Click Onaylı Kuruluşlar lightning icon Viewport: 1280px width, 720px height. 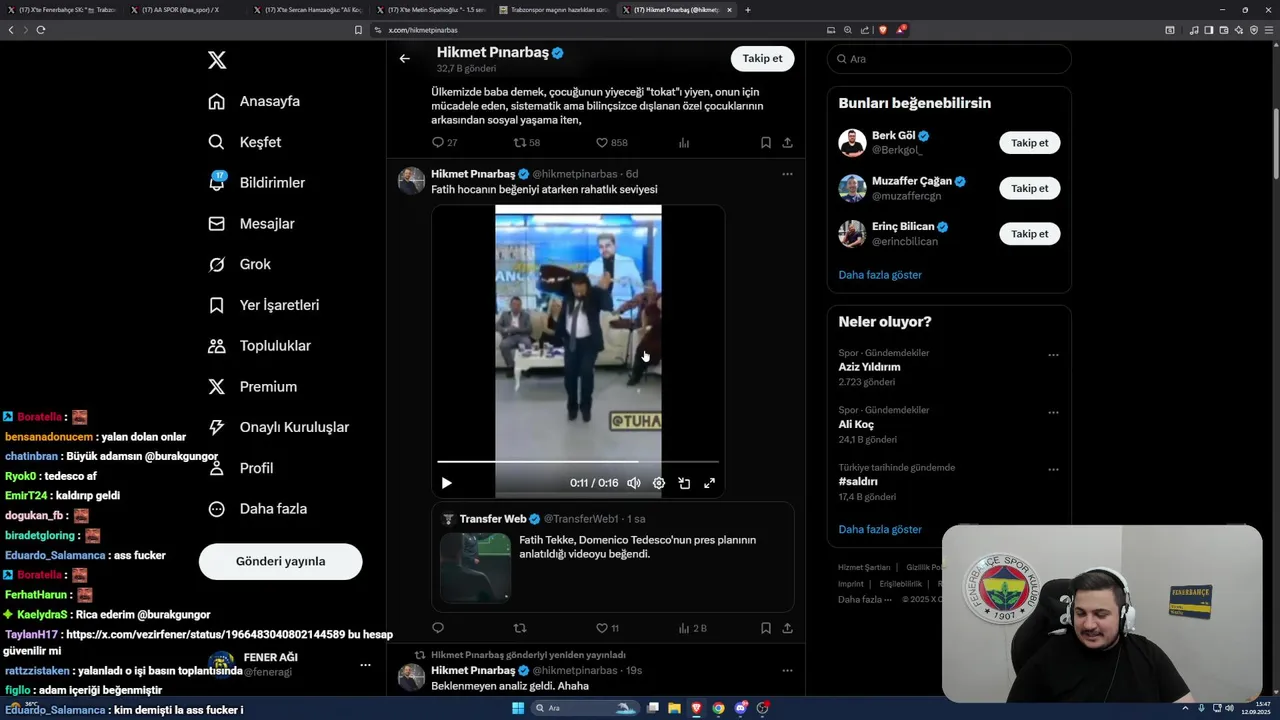click(216, 427)
